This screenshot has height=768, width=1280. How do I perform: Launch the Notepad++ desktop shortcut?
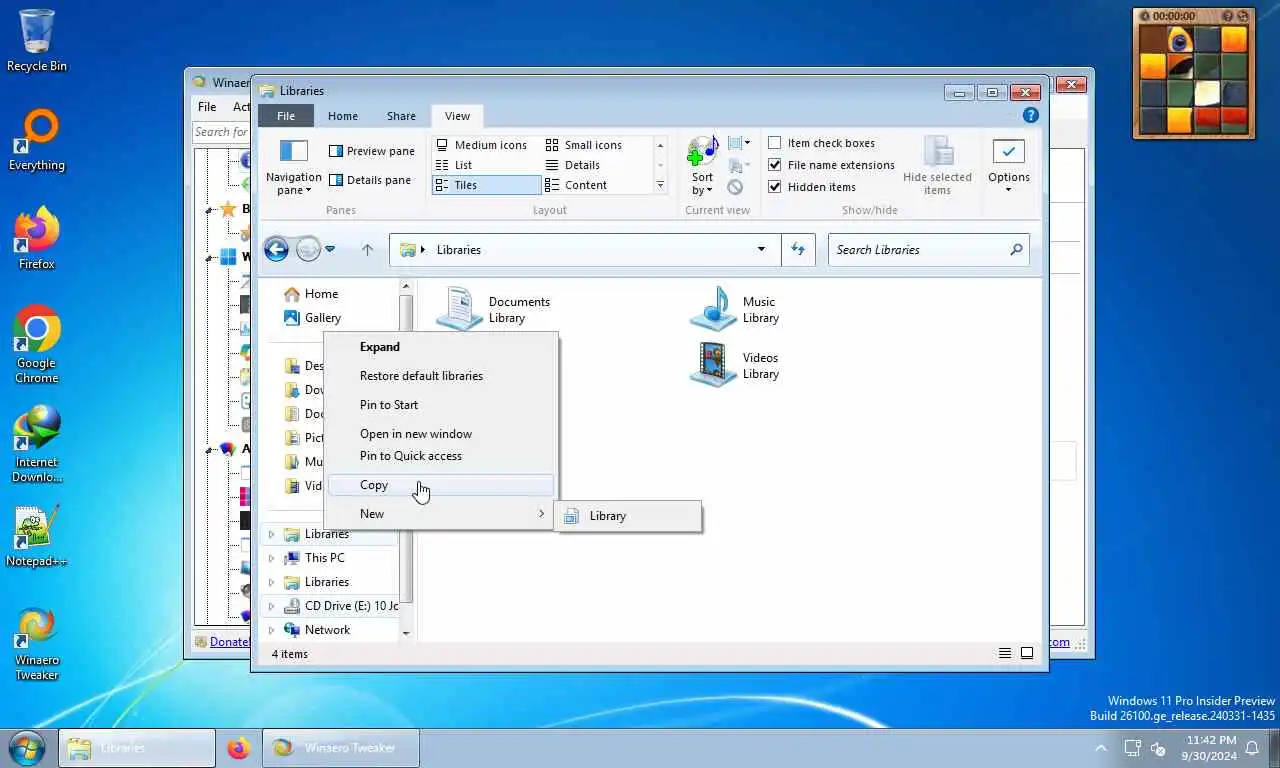[x=37, y=536]
